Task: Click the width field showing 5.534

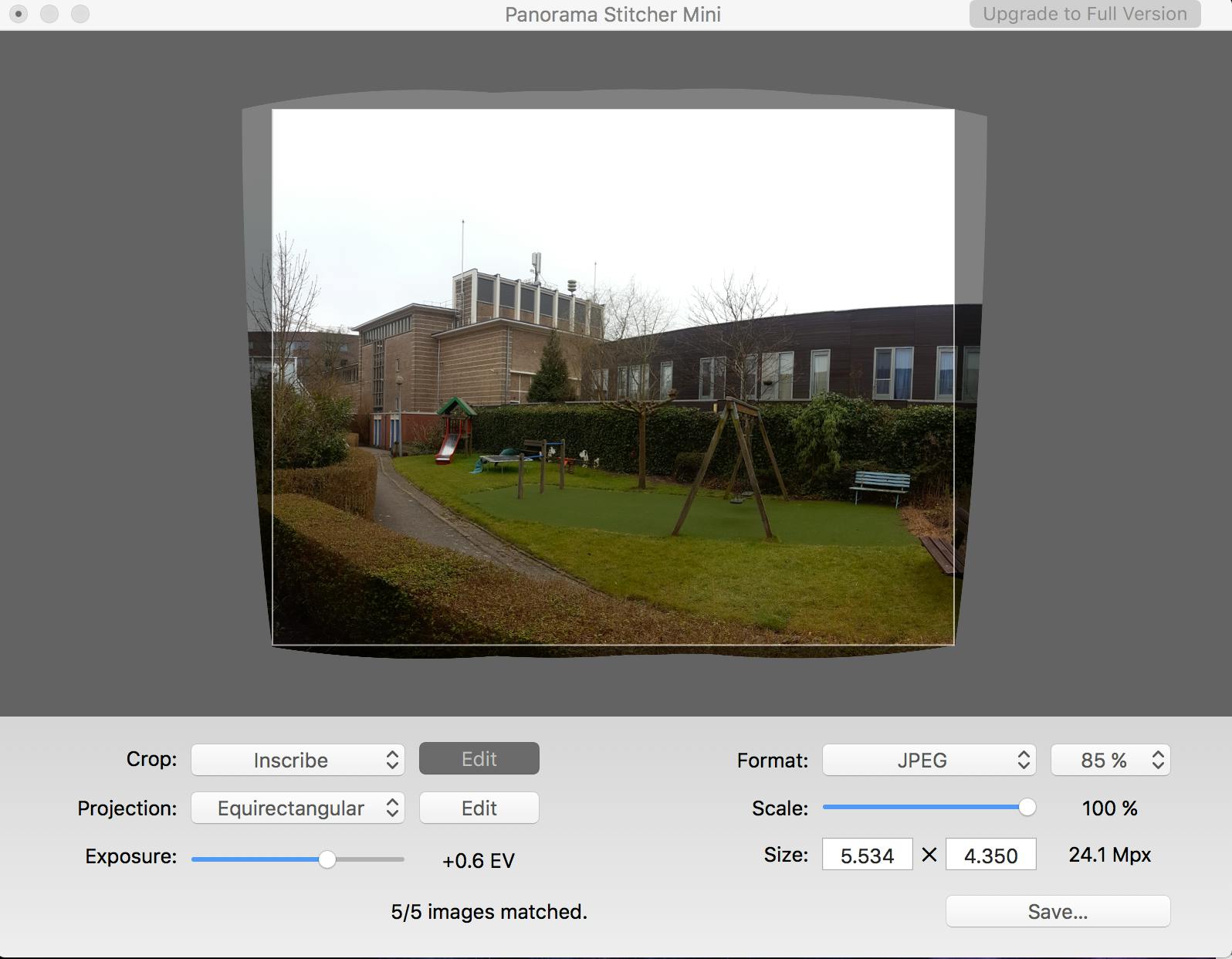Action: tap(868, 855)
